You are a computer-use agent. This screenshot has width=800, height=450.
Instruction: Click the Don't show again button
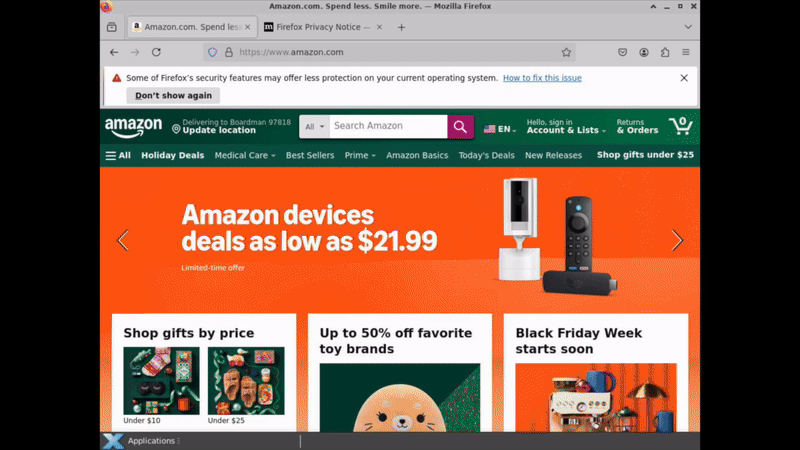[173, 95]
